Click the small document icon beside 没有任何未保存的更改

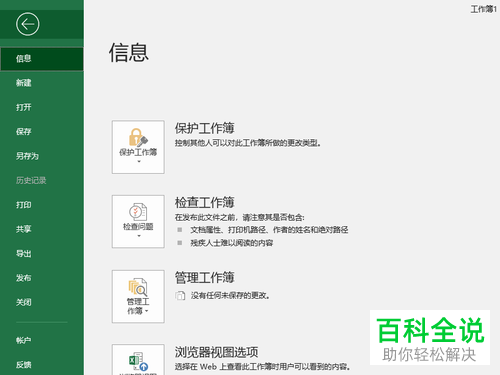(180, 295)
